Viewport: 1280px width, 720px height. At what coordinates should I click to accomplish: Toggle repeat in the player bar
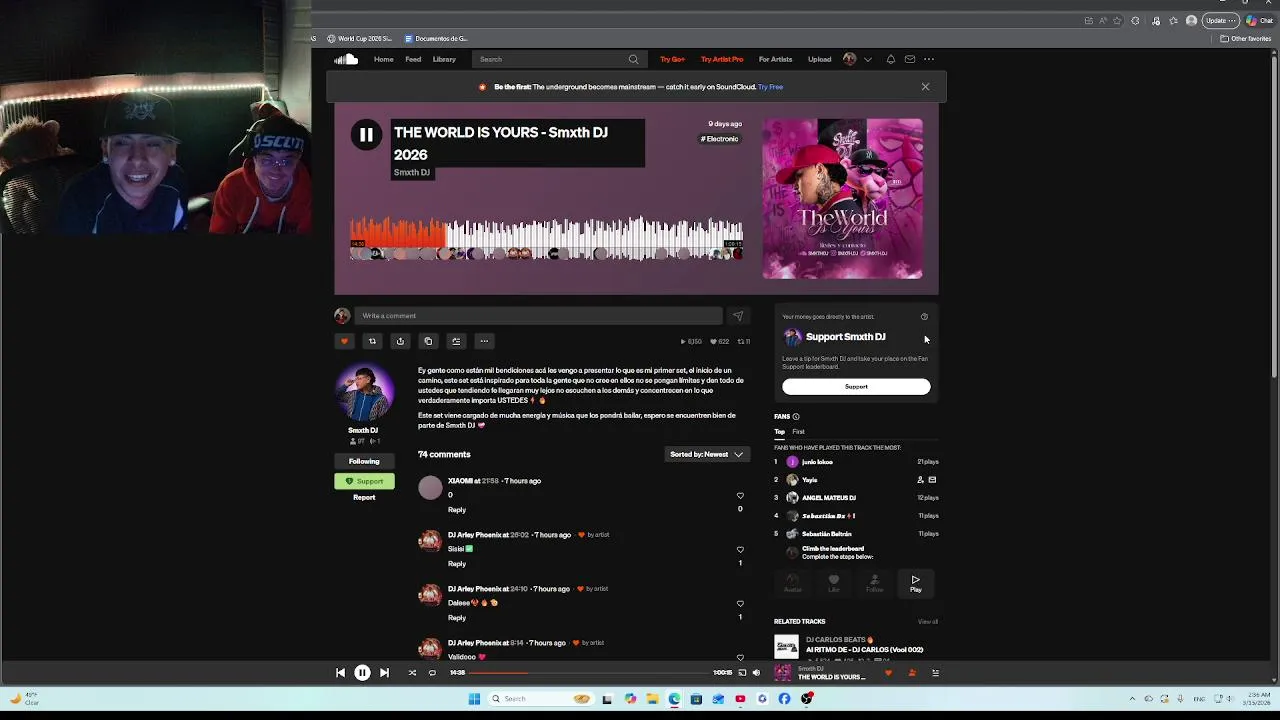[x=432, y=673]
